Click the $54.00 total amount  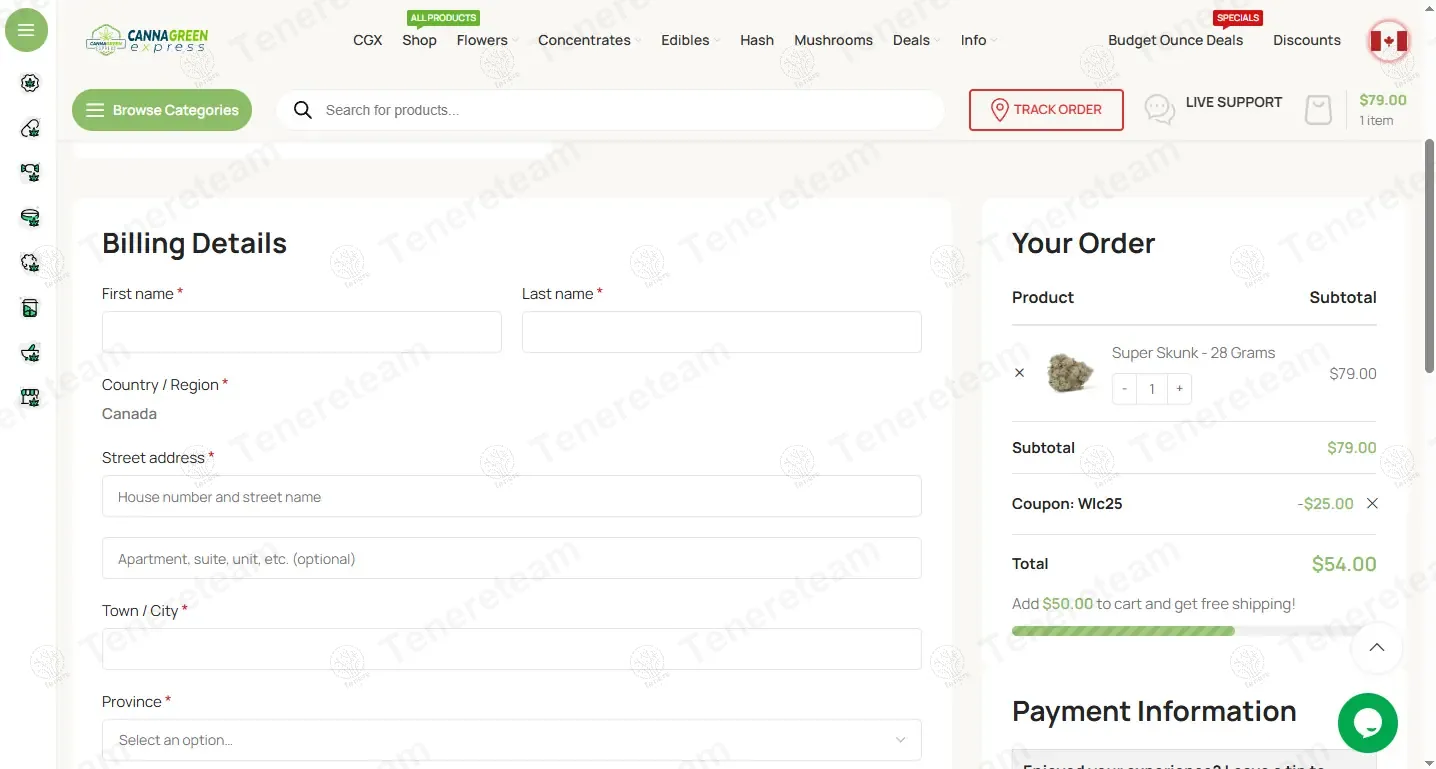pos(1344,564)
